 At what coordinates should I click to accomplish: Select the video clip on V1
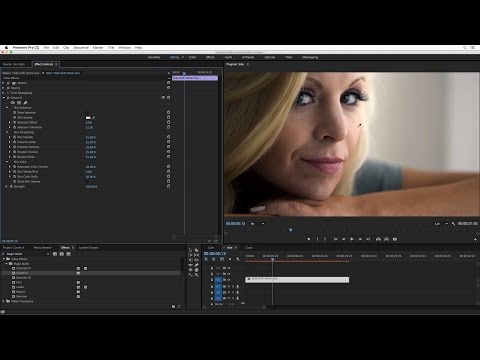coord(297,280)
